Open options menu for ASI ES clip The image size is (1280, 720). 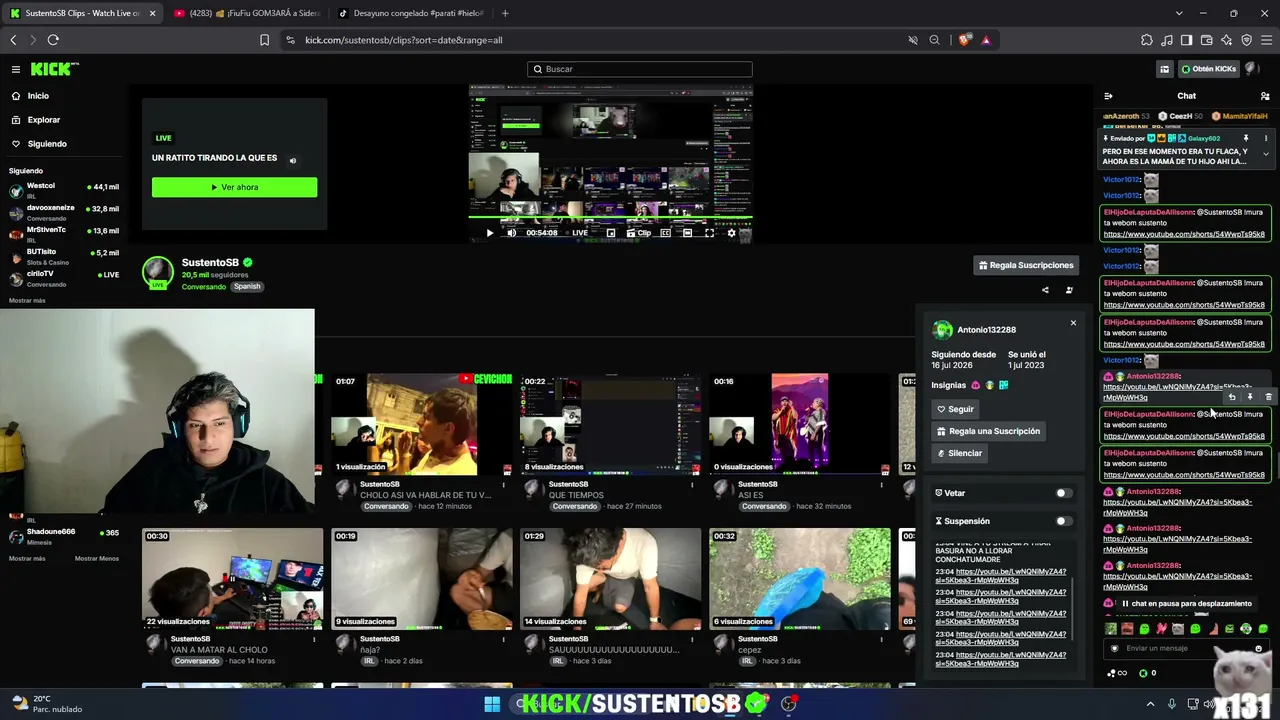882,486
